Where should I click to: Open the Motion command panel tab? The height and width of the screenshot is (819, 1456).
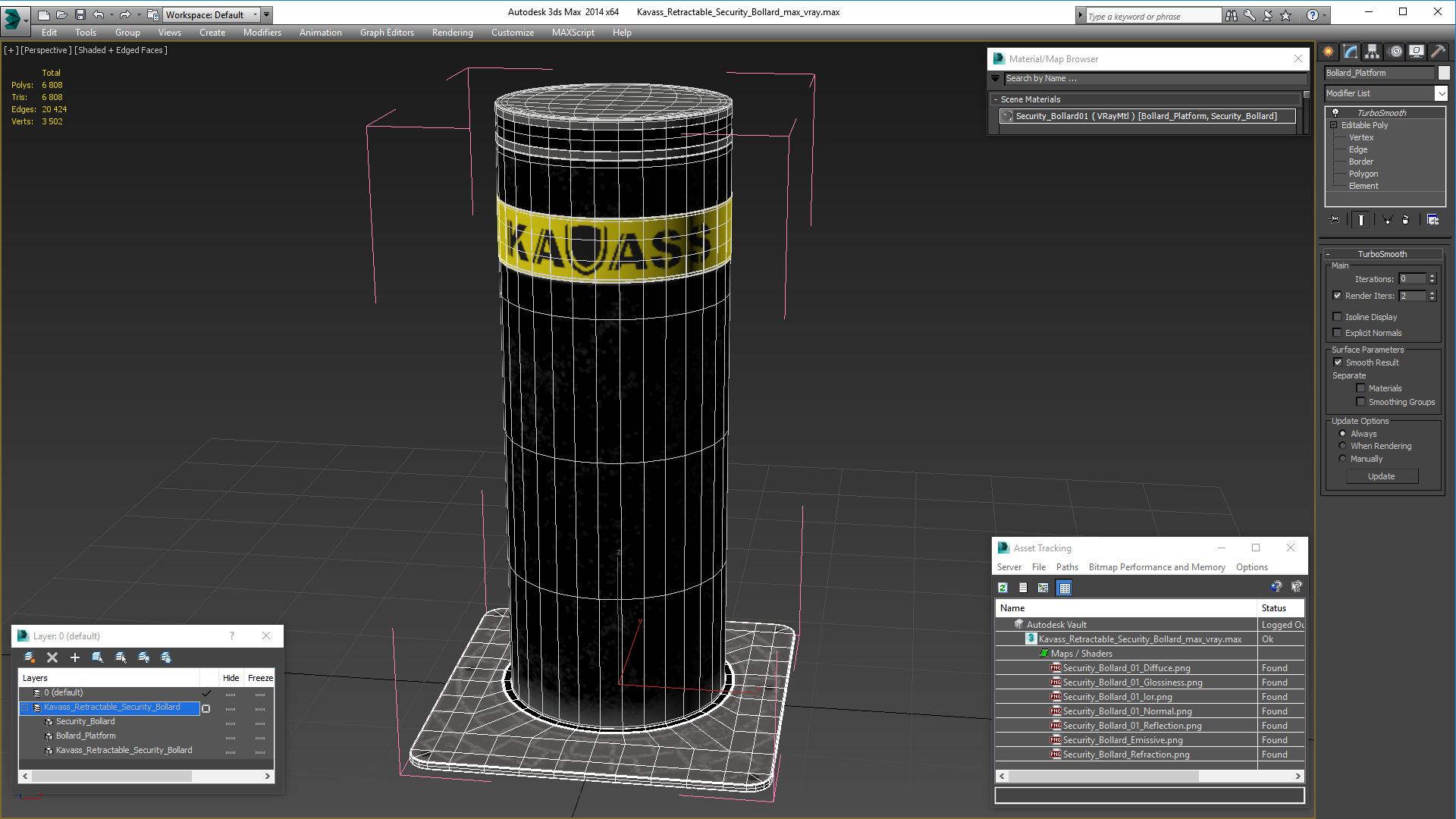(x=1395, y=52)
